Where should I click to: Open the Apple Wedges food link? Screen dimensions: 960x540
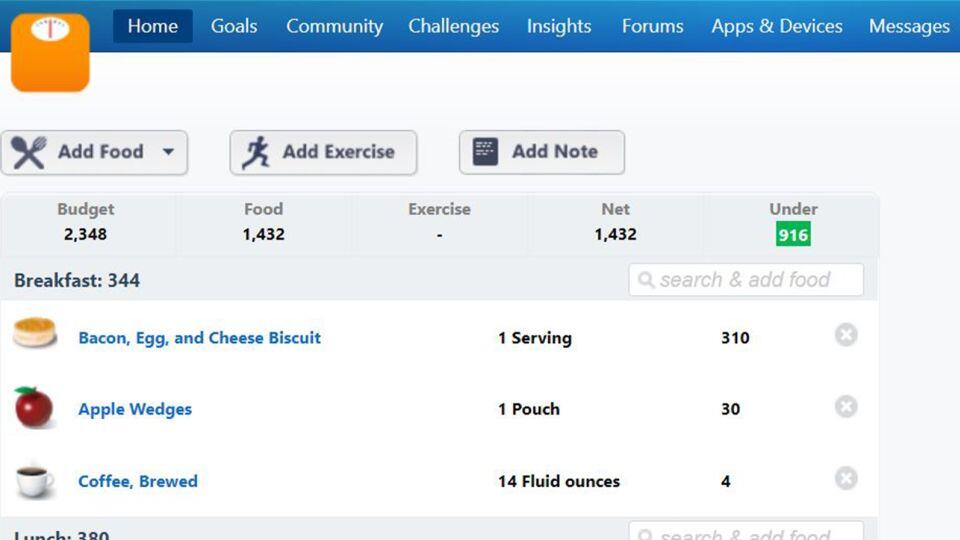(x=135, y=409)
